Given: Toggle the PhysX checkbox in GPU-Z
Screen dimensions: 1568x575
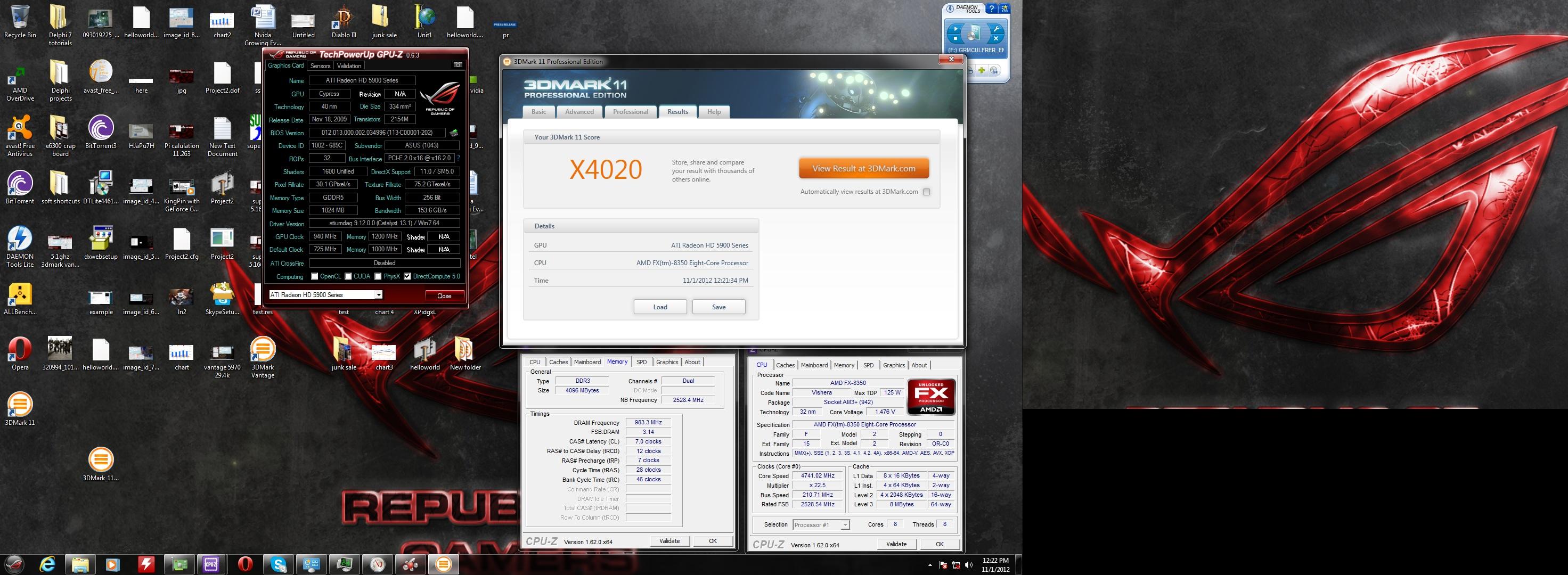Looking at the screenshot, I should pos(378,276).
